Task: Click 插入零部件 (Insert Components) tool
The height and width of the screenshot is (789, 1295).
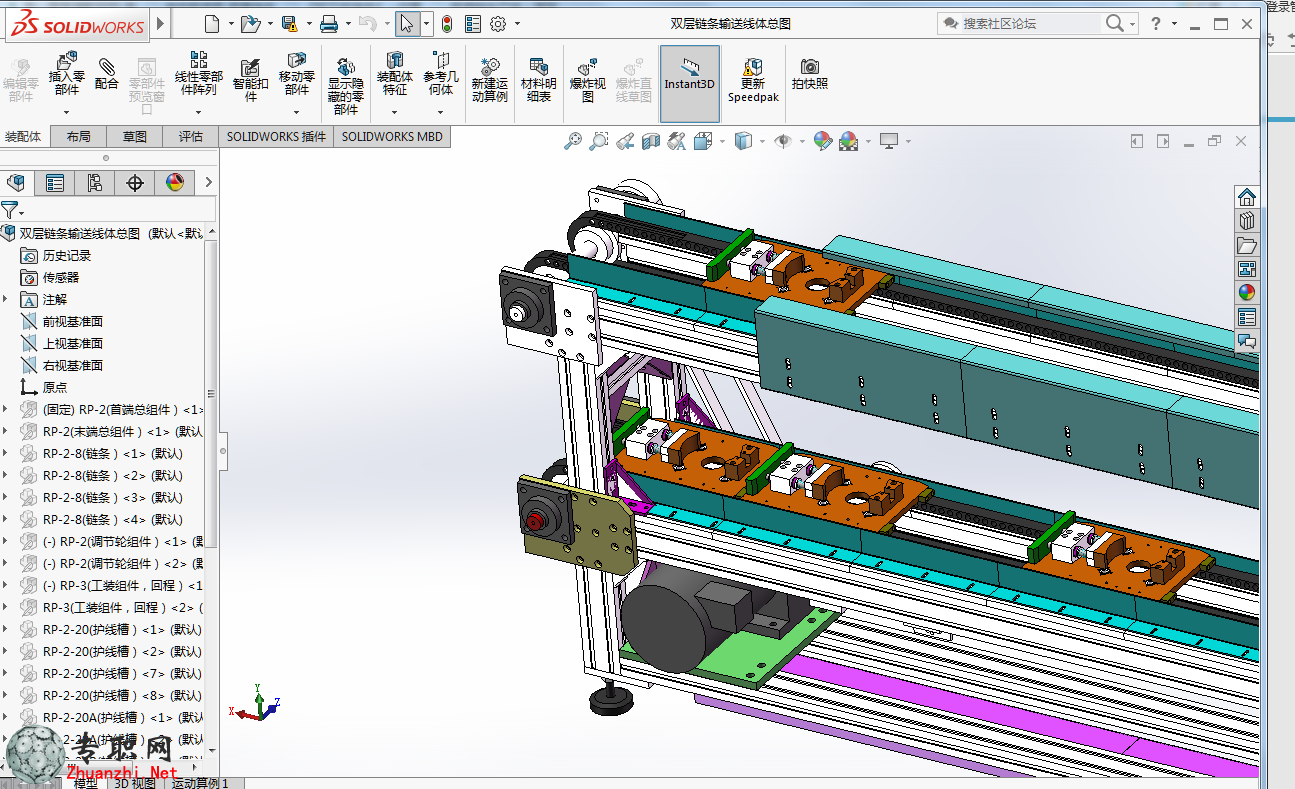Action: (67, 75)
